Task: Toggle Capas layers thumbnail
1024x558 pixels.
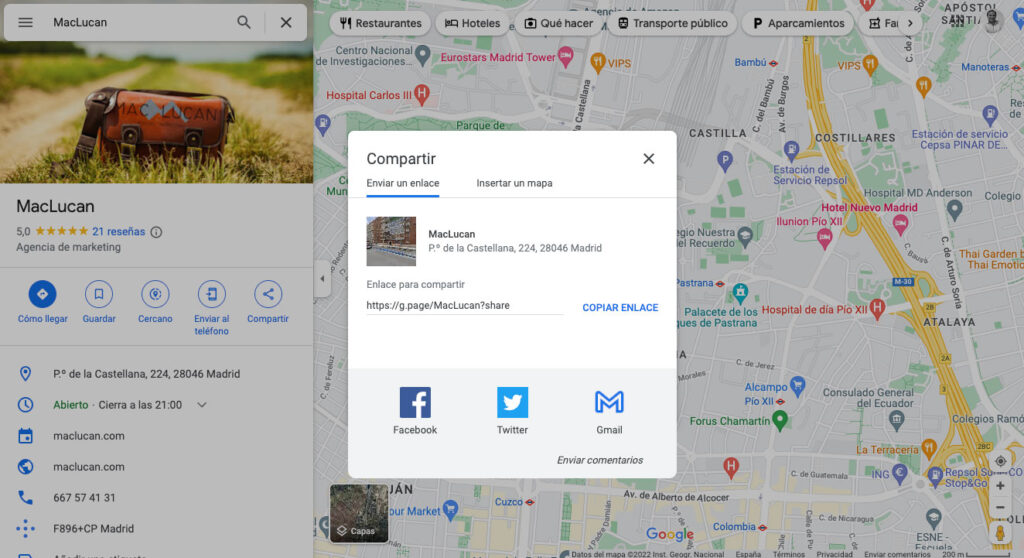Action: 359,513
